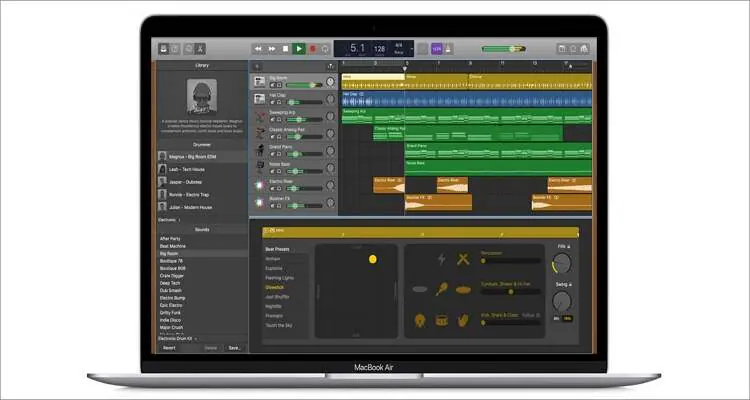Expand the Electronic genre chevron
This screenshot has height=400, width=750.
[179, 220]
